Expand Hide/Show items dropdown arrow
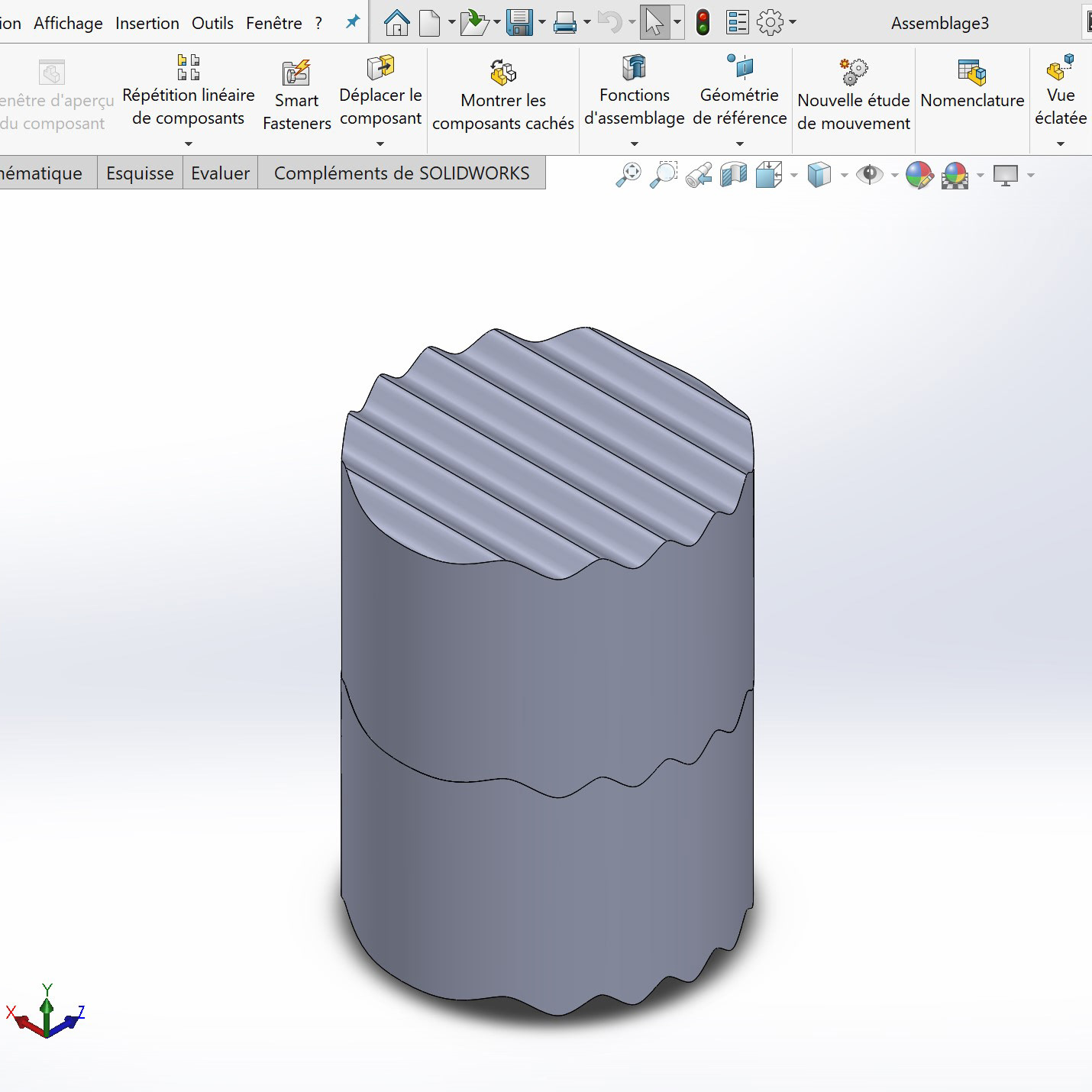Image resolution: width=1092 pixels, height=1092 pixels. (895, 175)
